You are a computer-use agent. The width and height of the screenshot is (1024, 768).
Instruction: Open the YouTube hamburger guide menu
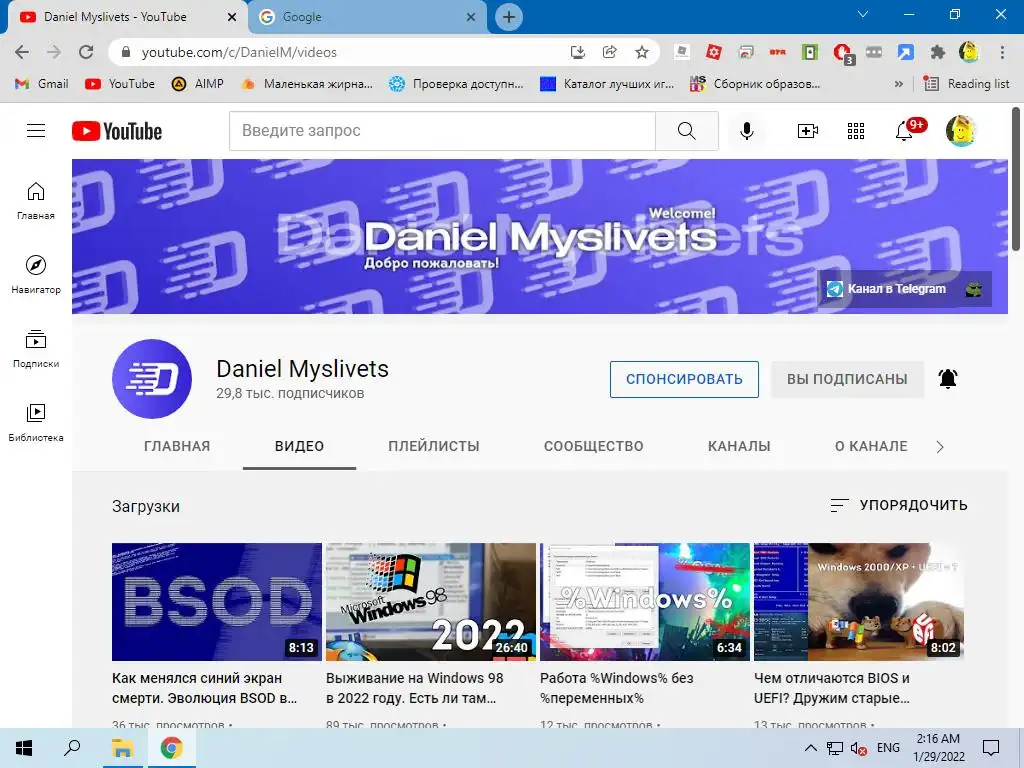[36, 131]
